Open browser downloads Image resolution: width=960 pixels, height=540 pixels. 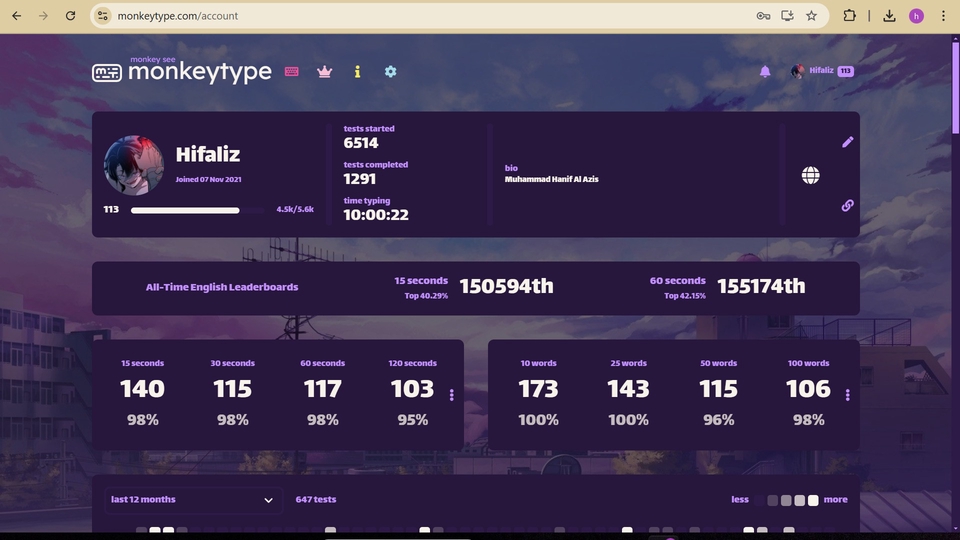890,16
